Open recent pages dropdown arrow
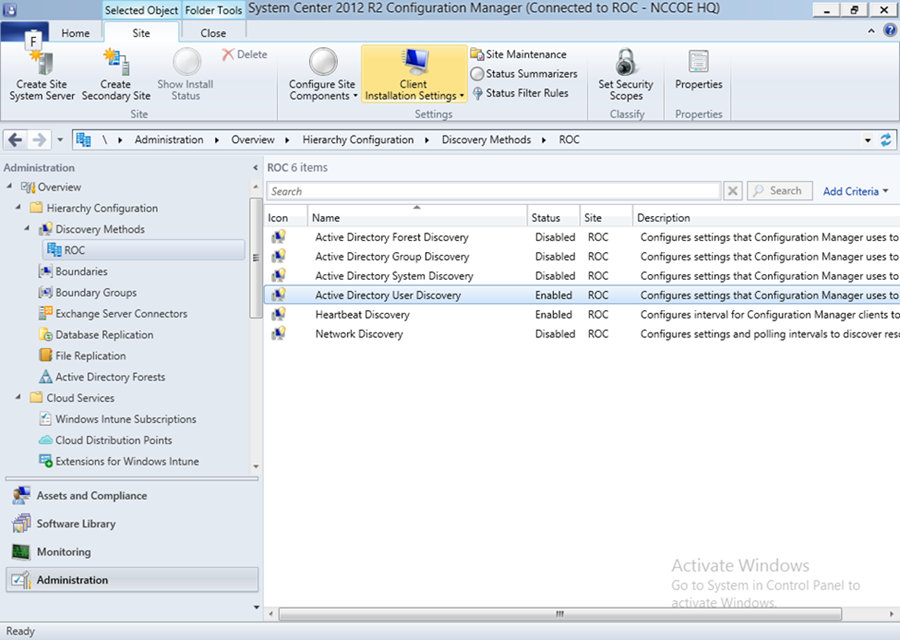 click(x=60, y=139)
